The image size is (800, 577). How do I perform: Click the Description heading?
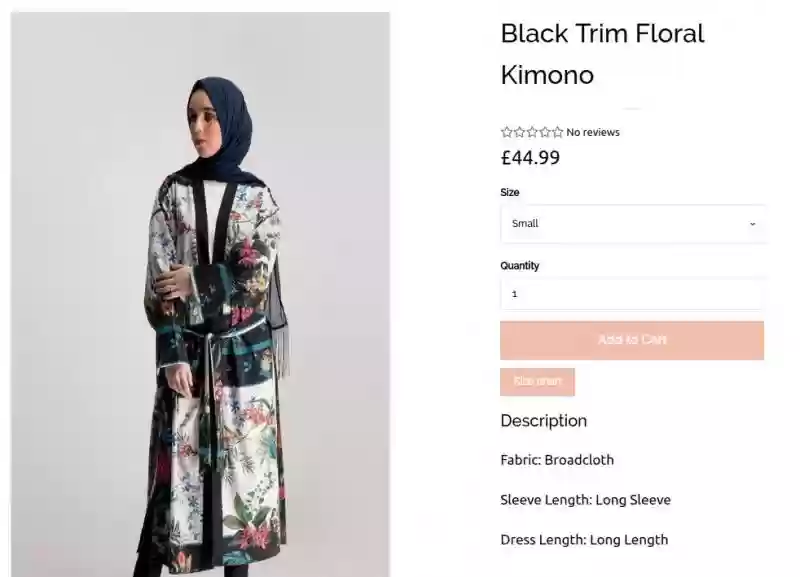pyautogui.click(x=543, y=421)
